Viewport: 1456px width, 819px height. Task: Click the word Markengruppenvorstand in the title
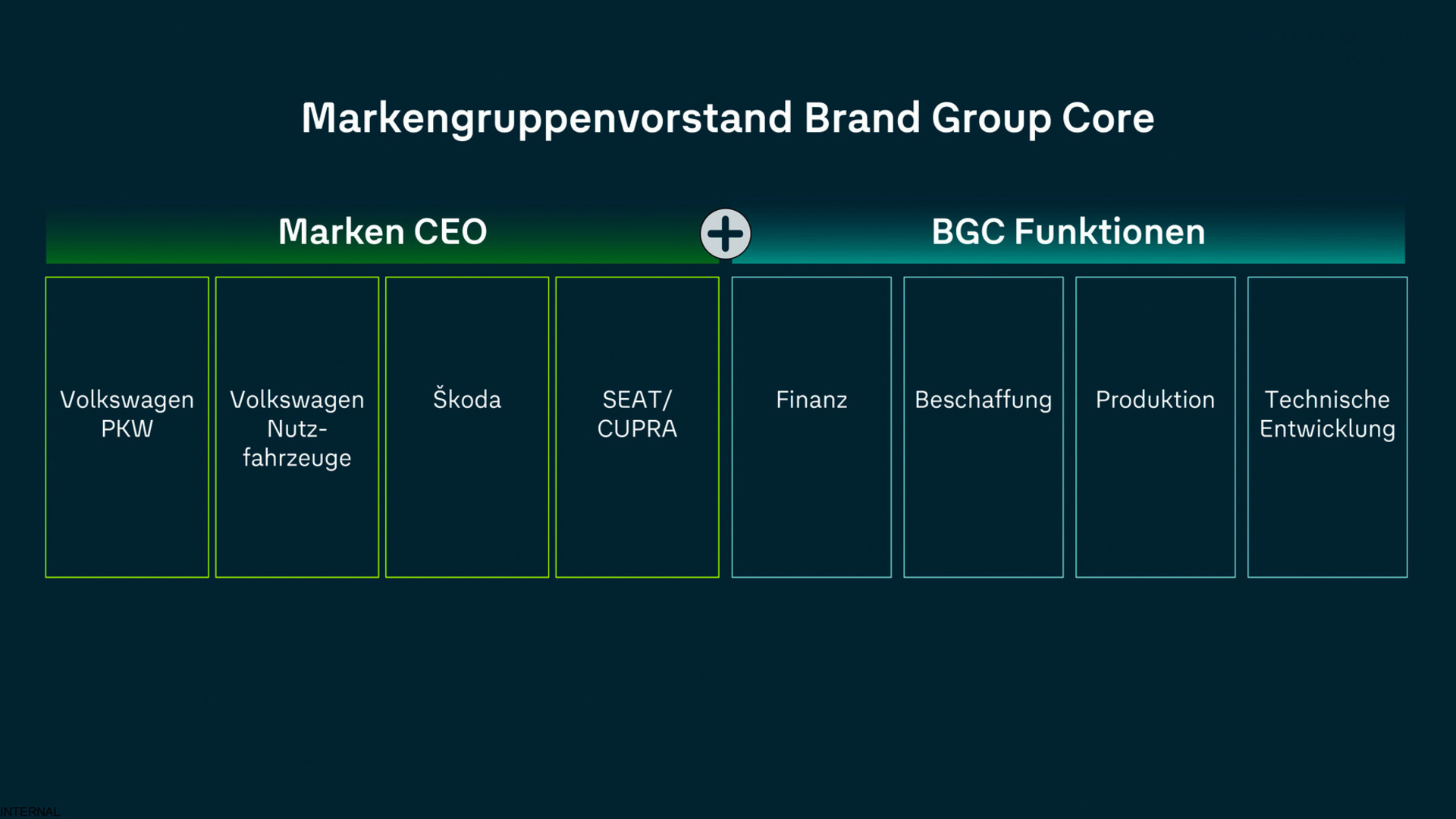click(x=546, y=119)
